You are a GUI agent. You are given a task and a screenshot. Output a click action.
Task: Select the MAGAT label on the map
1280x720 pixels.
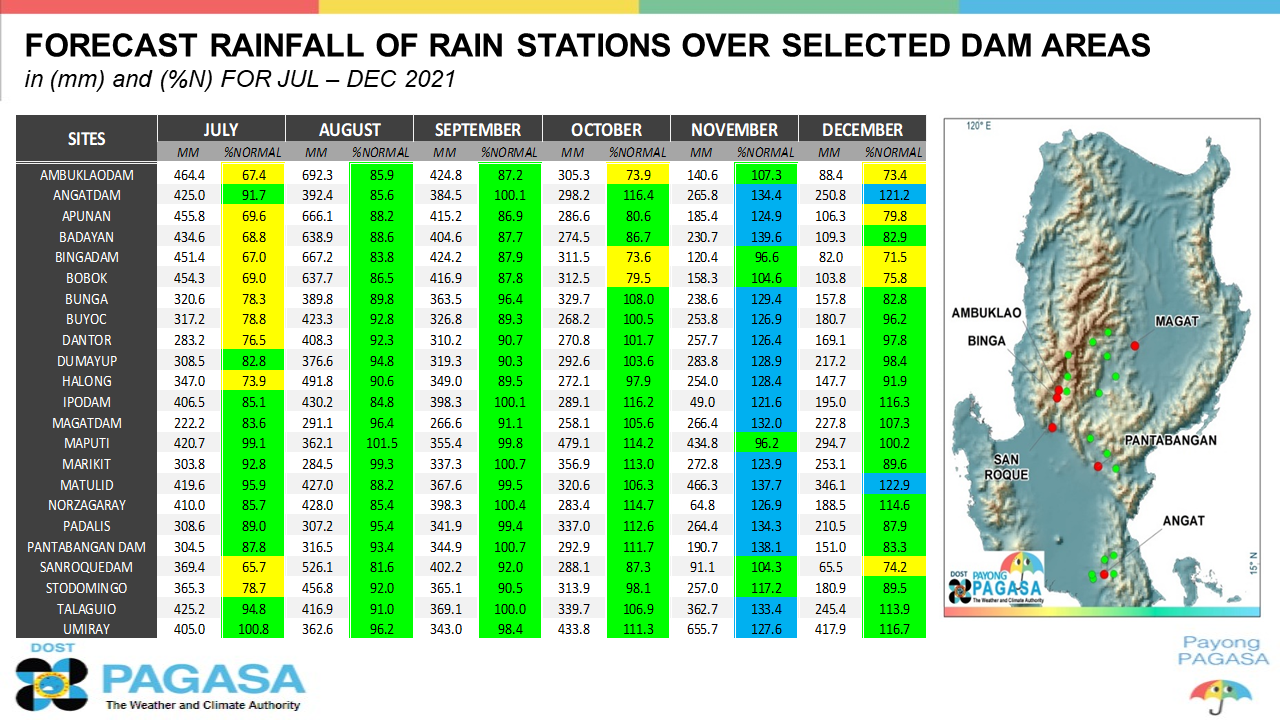(x=1177, y=322)
